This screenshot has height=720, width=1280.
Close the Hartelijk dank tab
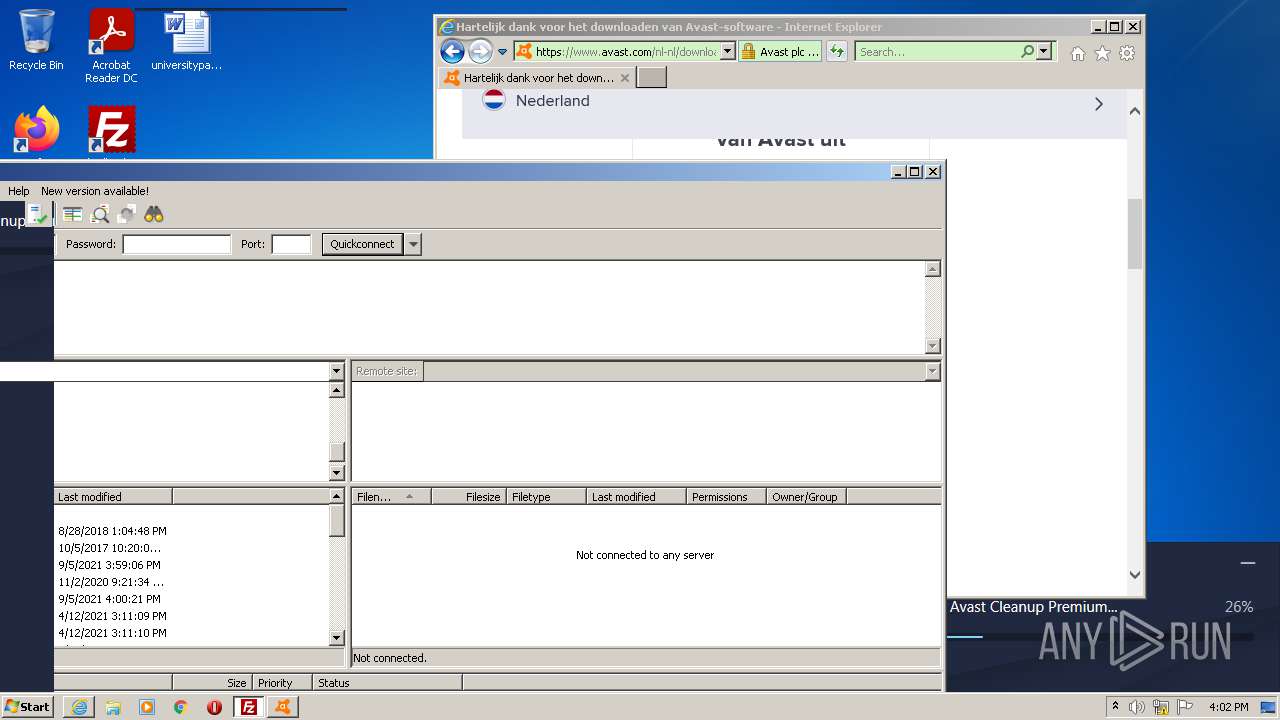625,78
